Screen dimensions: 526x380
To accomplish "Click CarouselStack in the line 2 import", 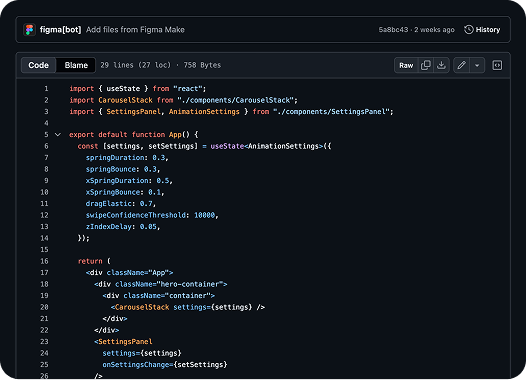I will (x=125, y=100).
